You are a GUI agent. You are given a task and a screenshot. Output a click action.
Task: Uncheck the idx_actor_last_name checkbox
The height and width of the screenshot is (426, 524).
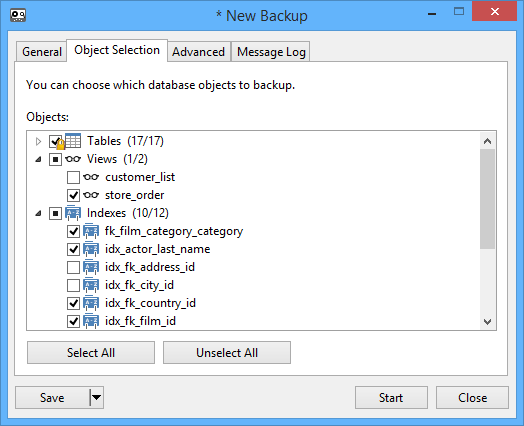point(73,249)
